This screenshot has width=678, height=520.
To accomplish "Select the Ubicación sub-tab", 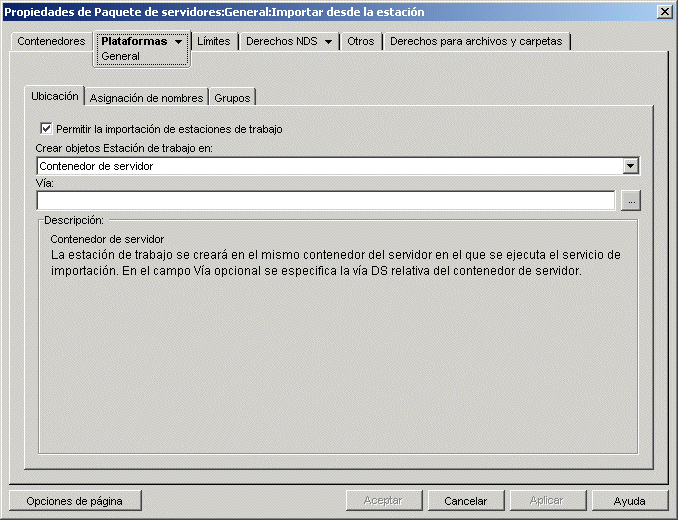I will point(54,96).
